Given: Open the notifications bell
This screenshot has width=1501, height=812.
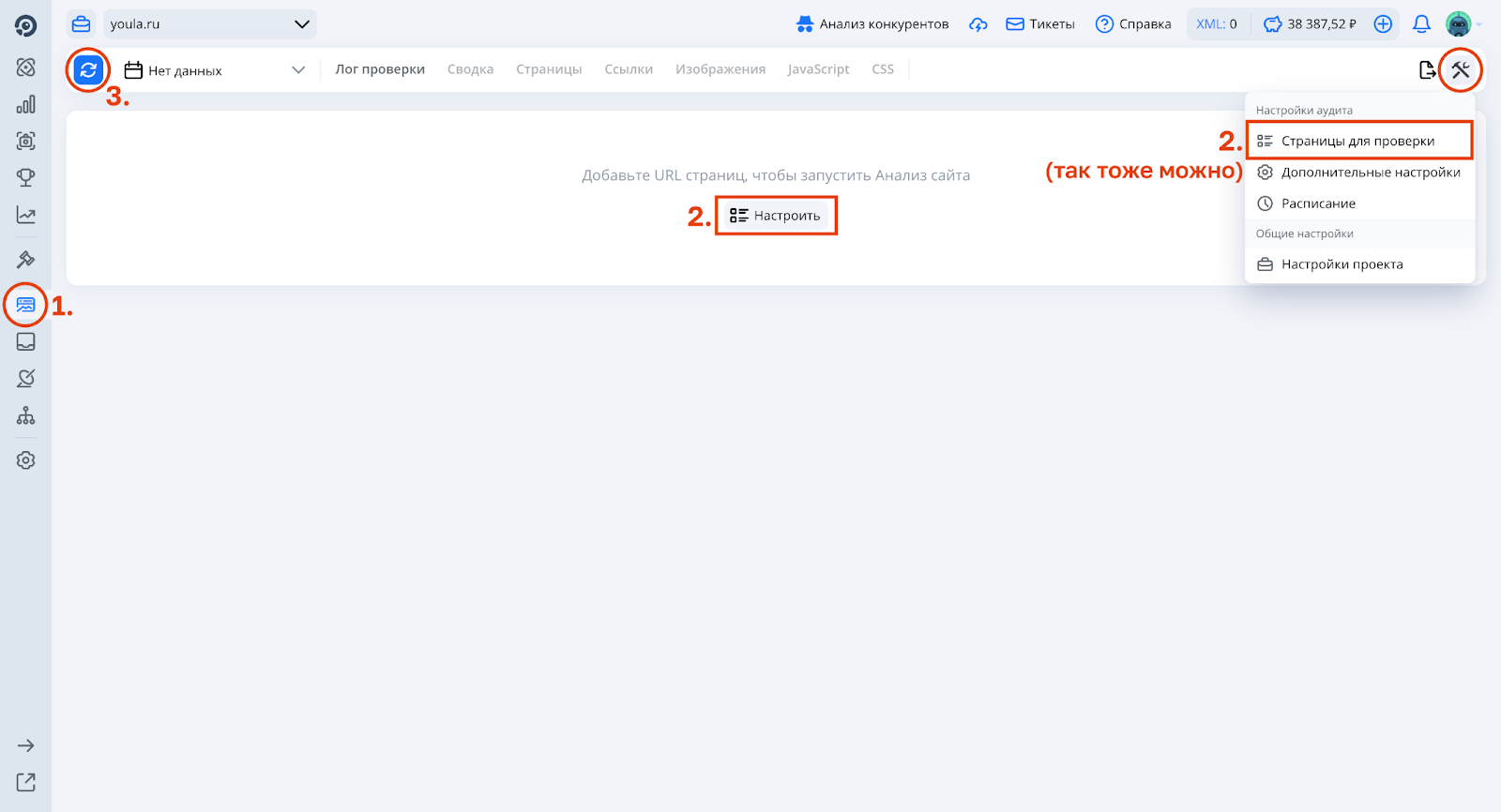Looking at the screenshot, I should (x=1421, y=24).
